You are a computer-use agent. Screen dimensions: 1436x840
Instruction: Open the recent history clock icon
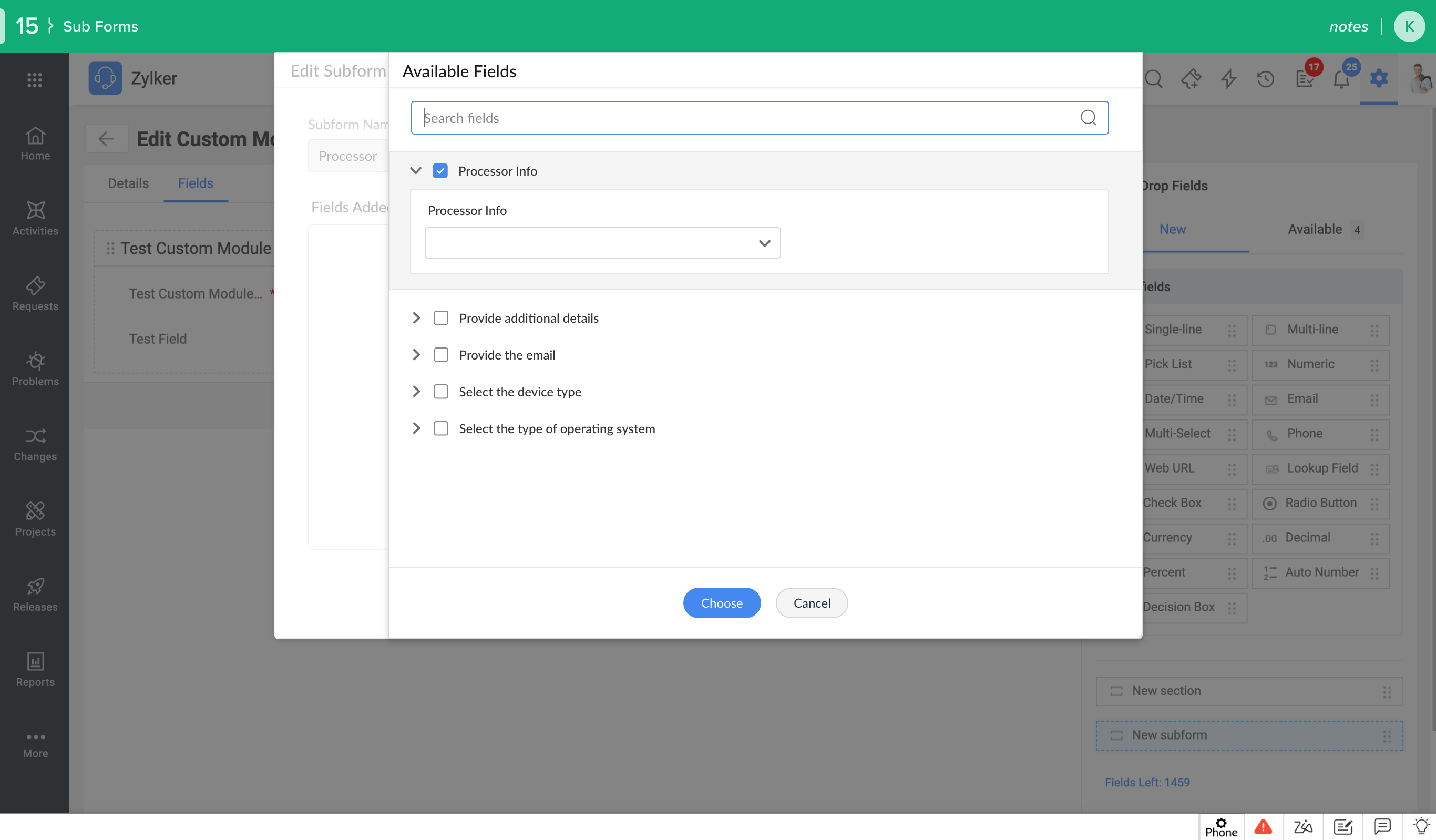1265,79
